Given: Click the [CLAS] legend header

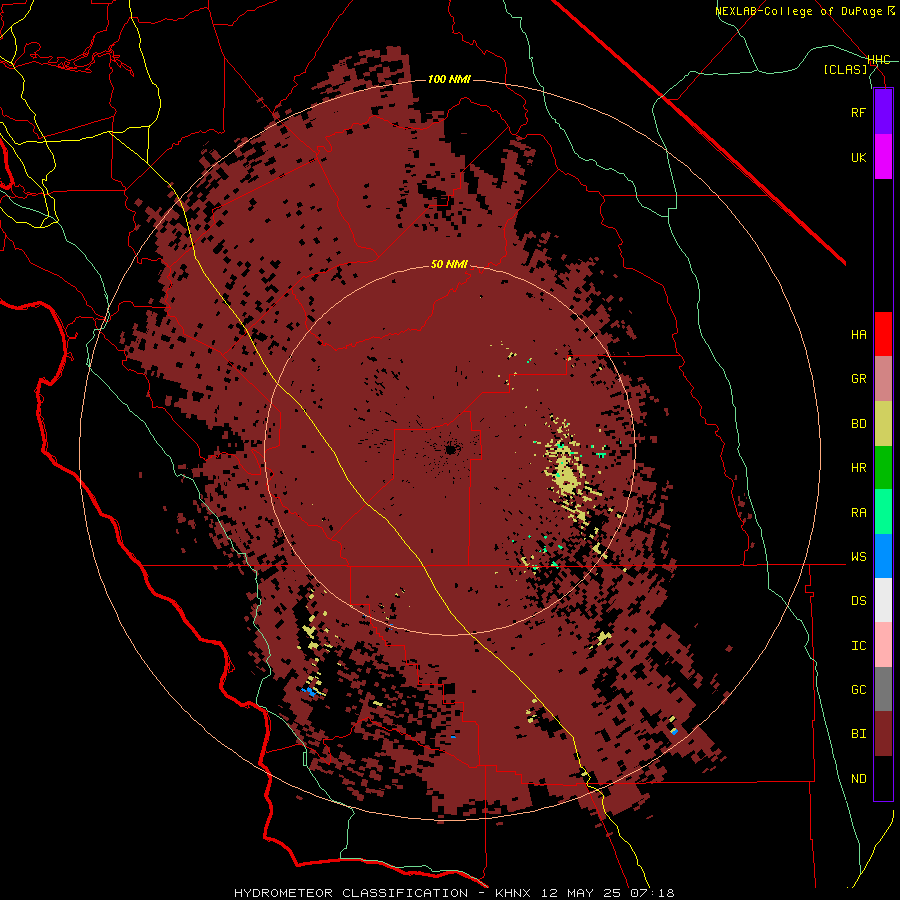Looking at the screenshot, I should (845, 69).
